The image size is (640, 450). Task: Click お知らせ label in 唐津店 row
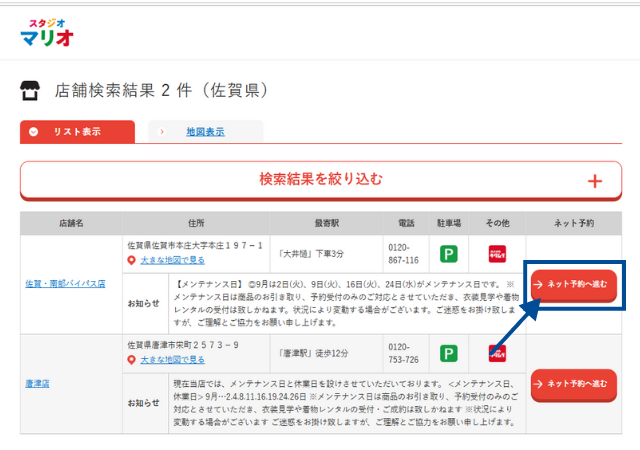(x=144, y=403)
